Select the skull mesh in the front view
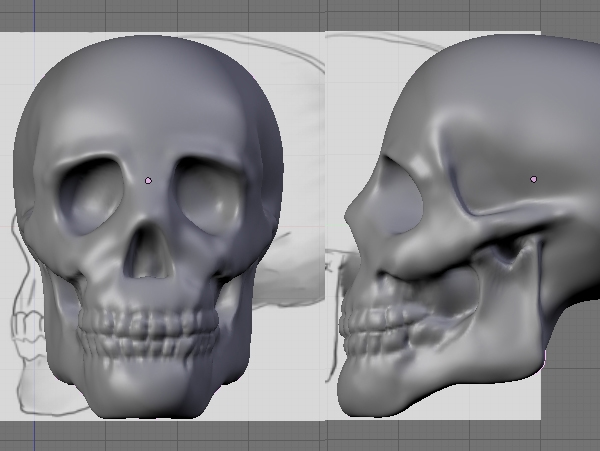 [x=148, y=226]
